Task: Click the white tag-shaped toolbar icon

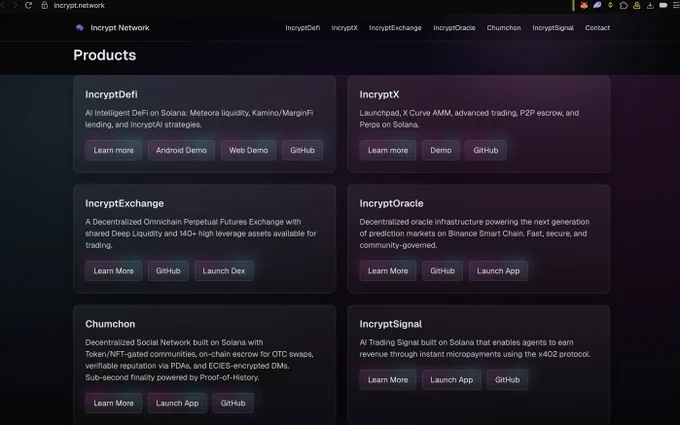Action: click(663, 5)
